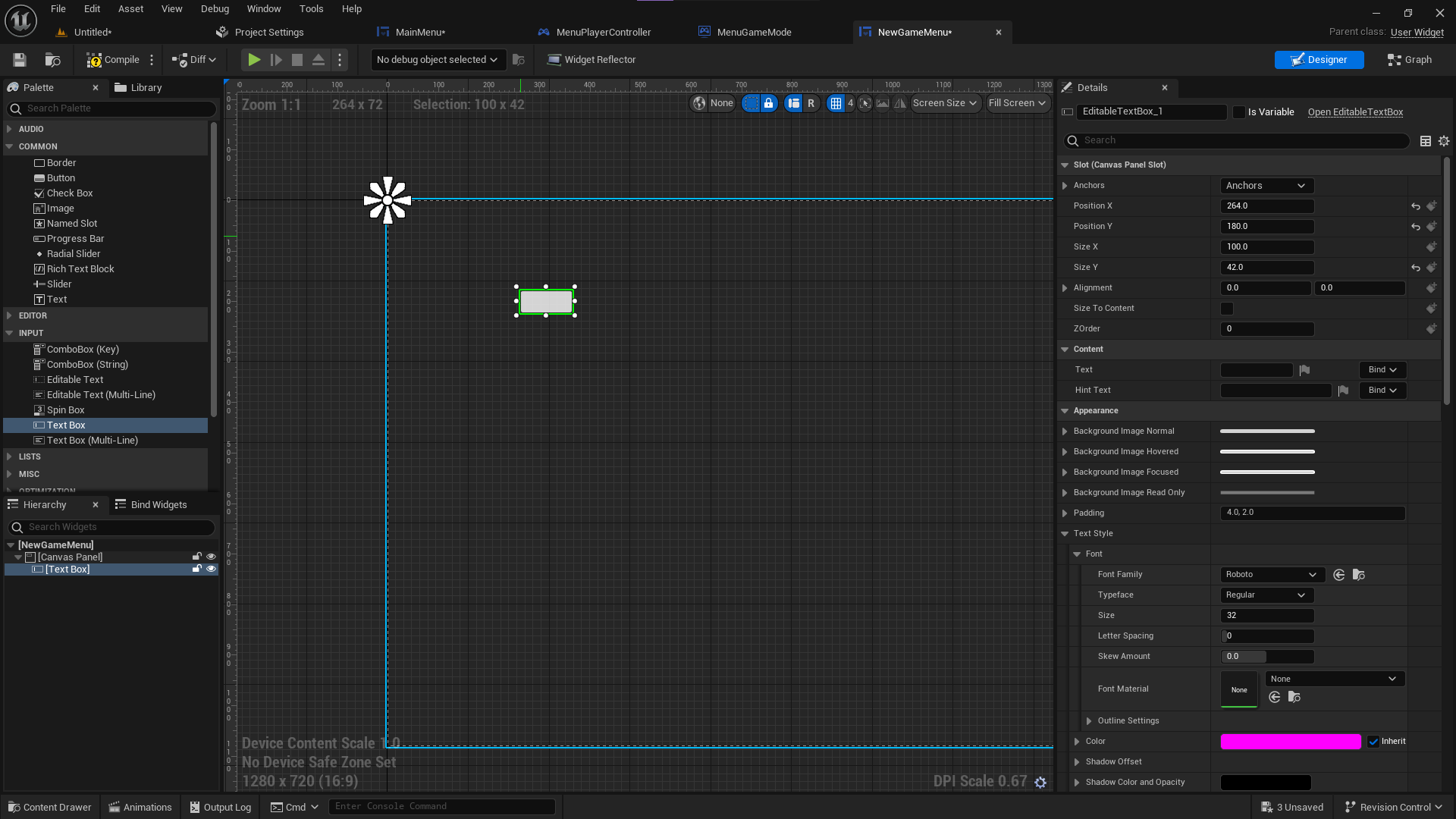Enable the Is Variable checkbox
1456x819 pixels.
(x=1238, y=112)
